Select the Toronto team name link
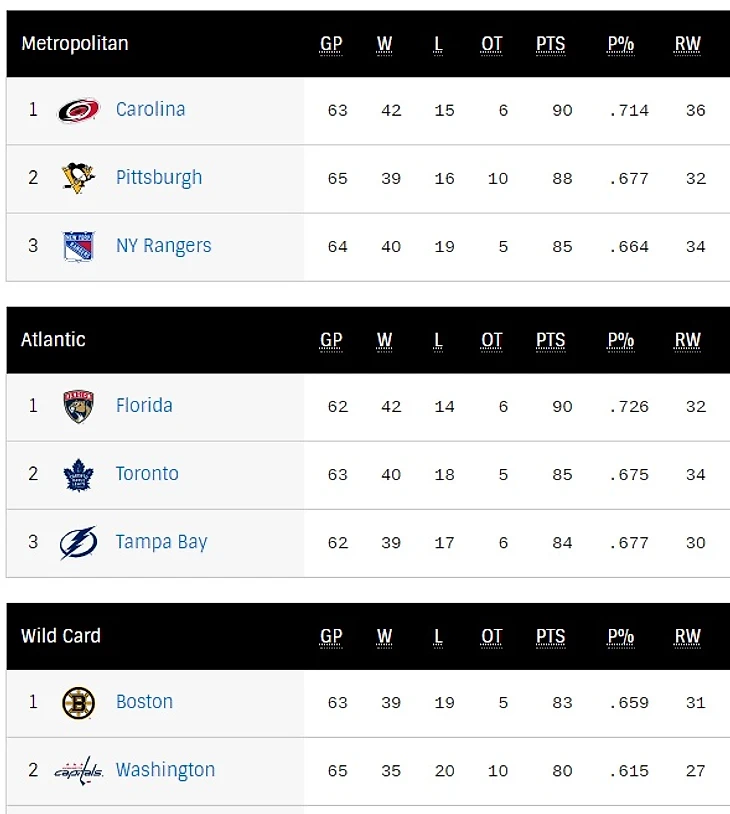 pos(147,474)
